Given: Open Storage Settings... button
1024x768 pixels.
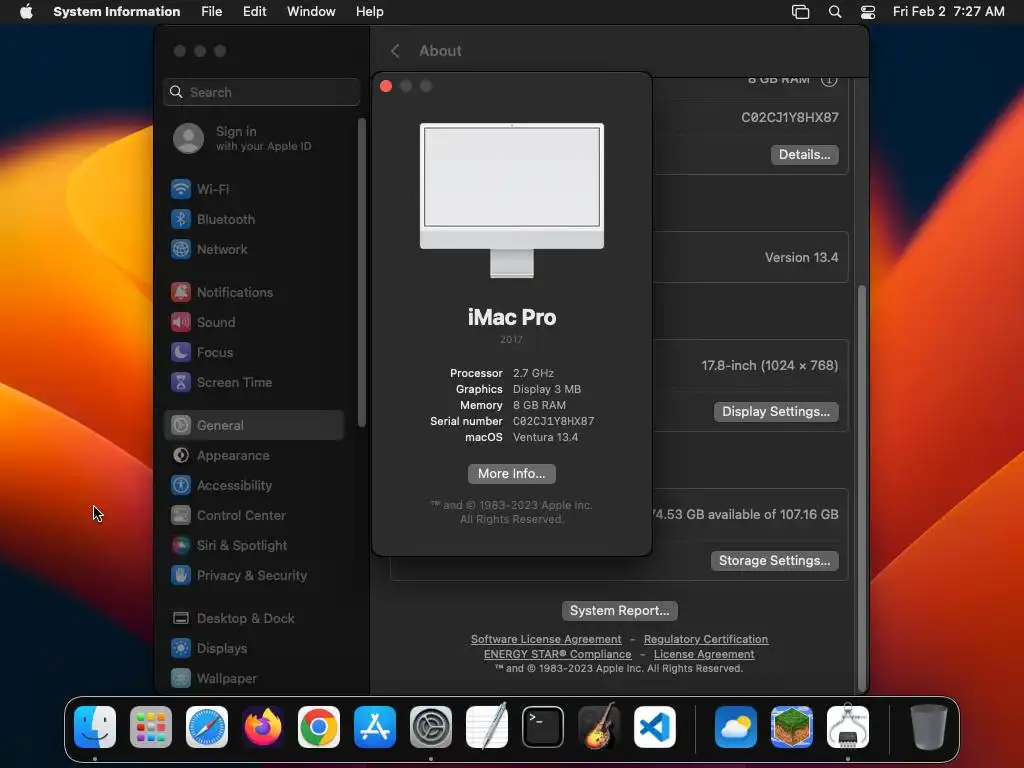Looking at the screenshot, I should (775, 560).
